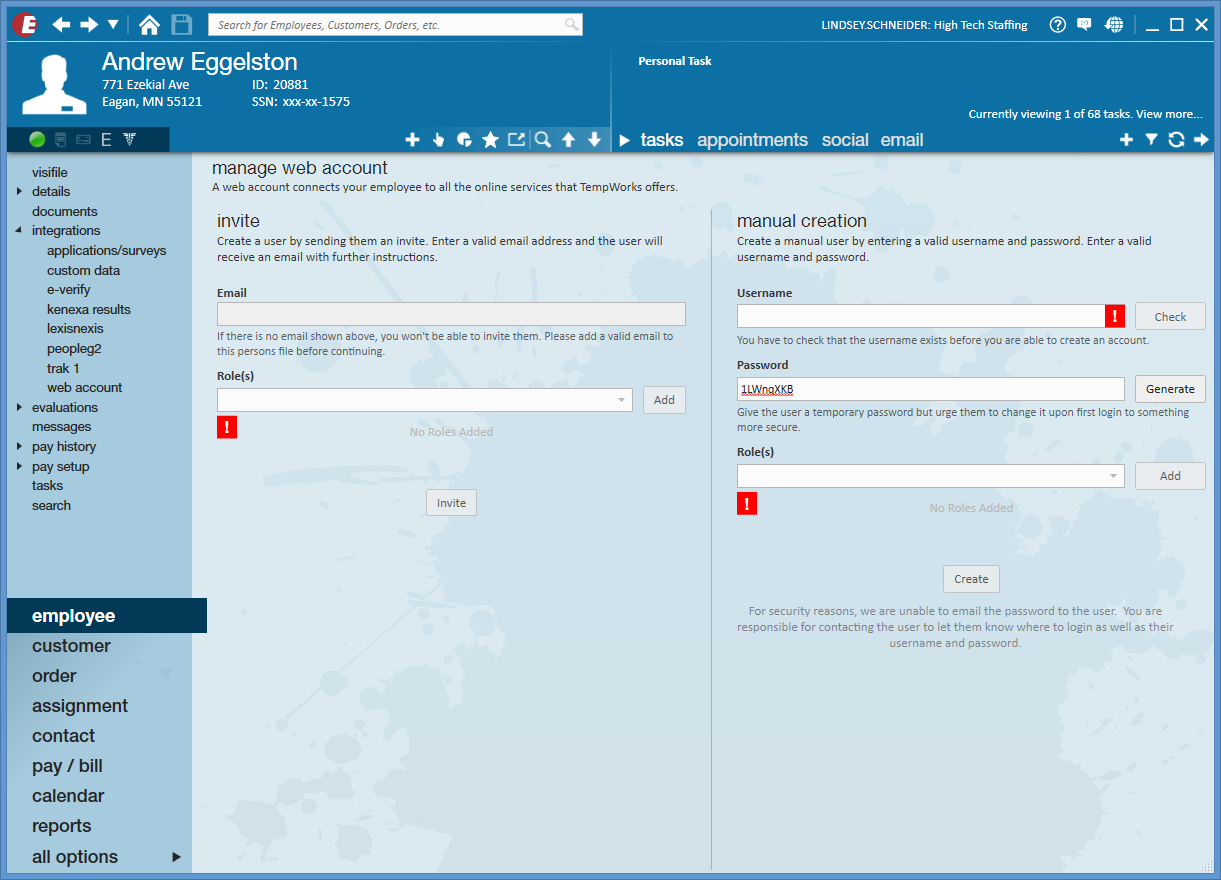Switch to the tasks tab
This screenshot has width=1221, height=880.
[662, 140]
